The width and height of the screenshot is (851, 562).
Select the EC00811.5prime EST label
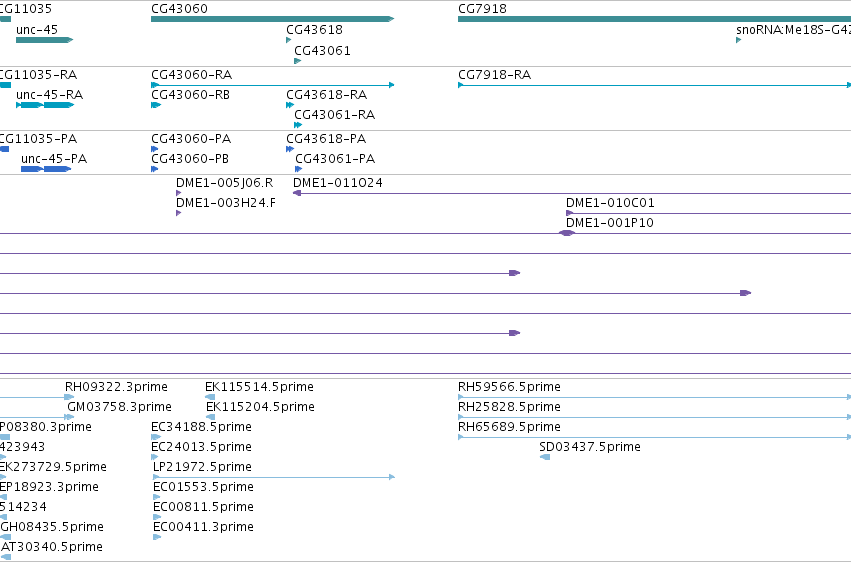(204, 507)
